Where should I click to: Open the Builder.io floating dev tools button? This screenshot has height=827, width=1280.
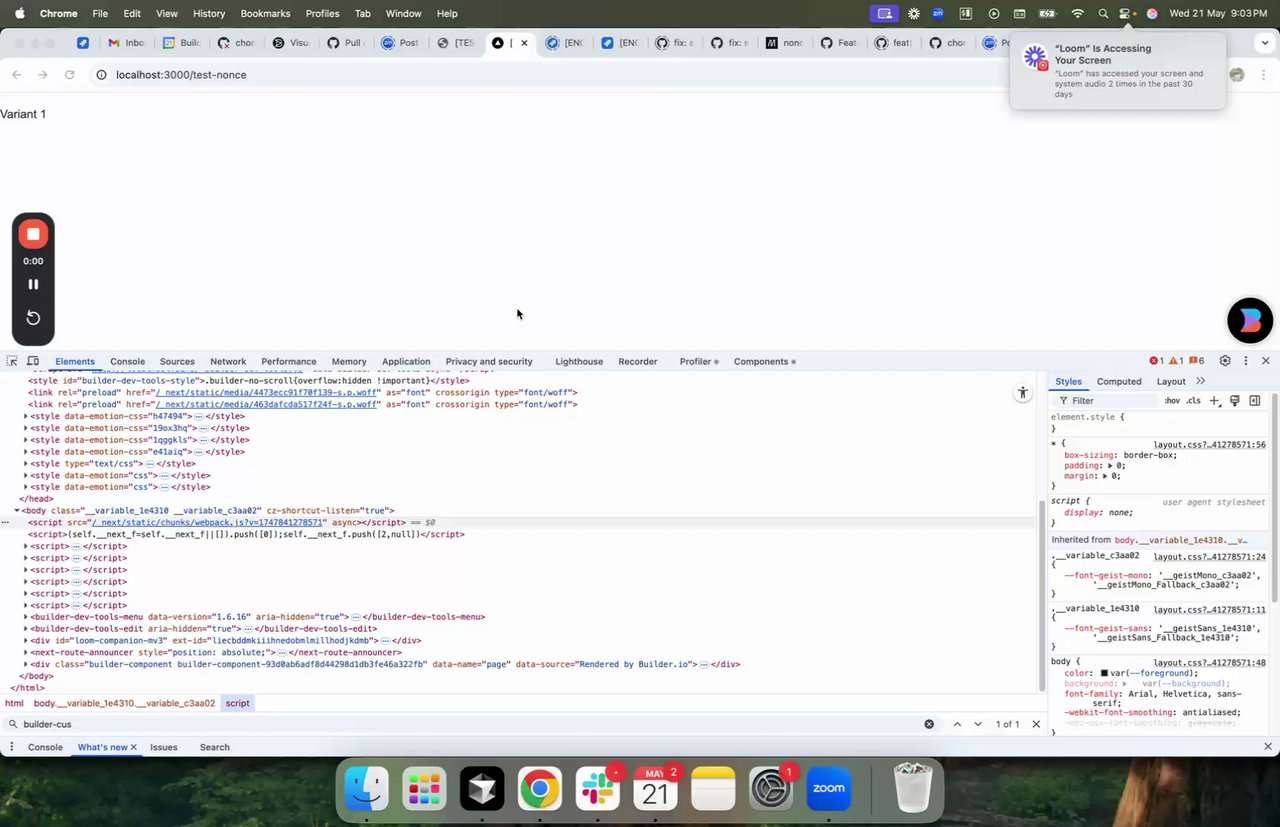coord(1250,320)
